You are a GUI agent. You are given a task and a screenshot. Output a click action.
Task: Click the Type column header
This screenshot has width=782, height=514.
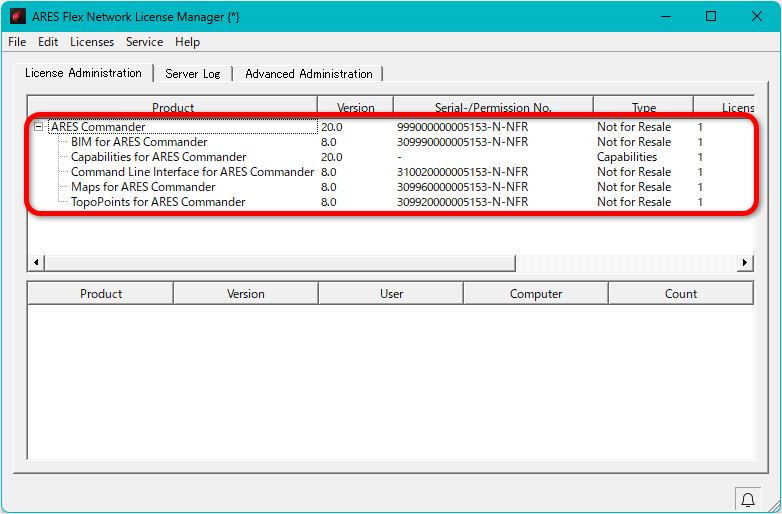(643, 107)
